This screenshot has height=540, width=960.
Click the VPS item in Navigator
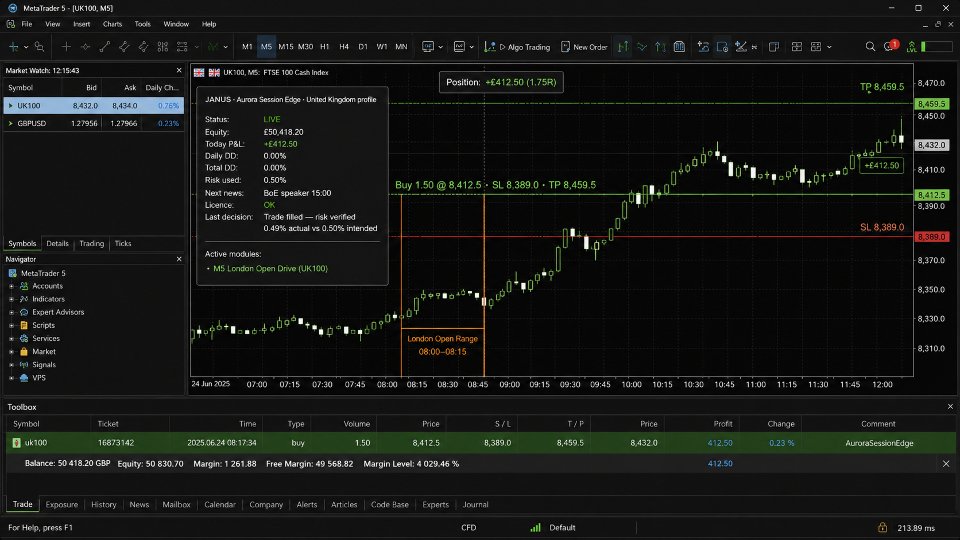click(39, 378)
